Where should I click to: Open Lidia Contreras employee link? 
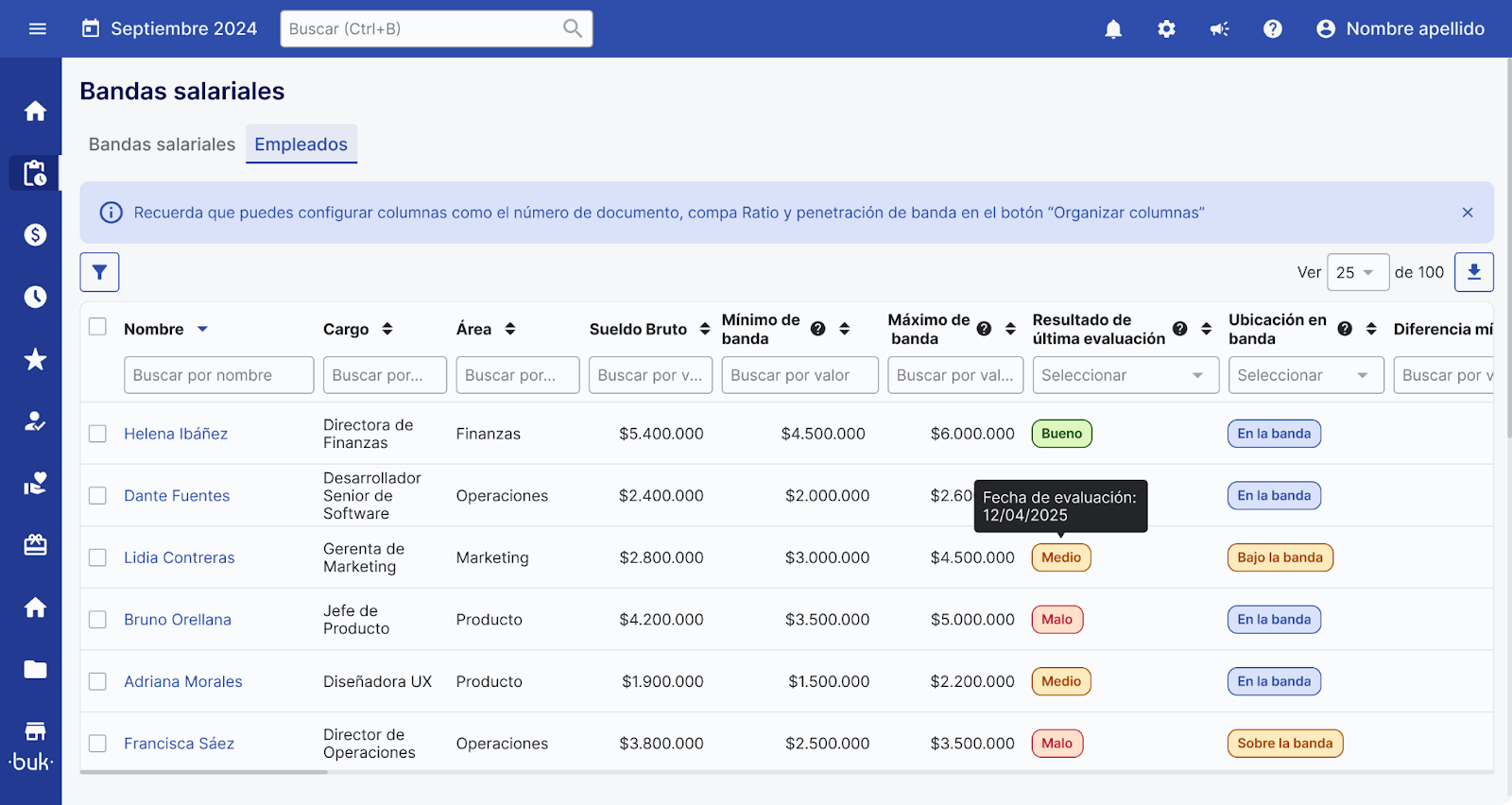[x=180, y=557]
